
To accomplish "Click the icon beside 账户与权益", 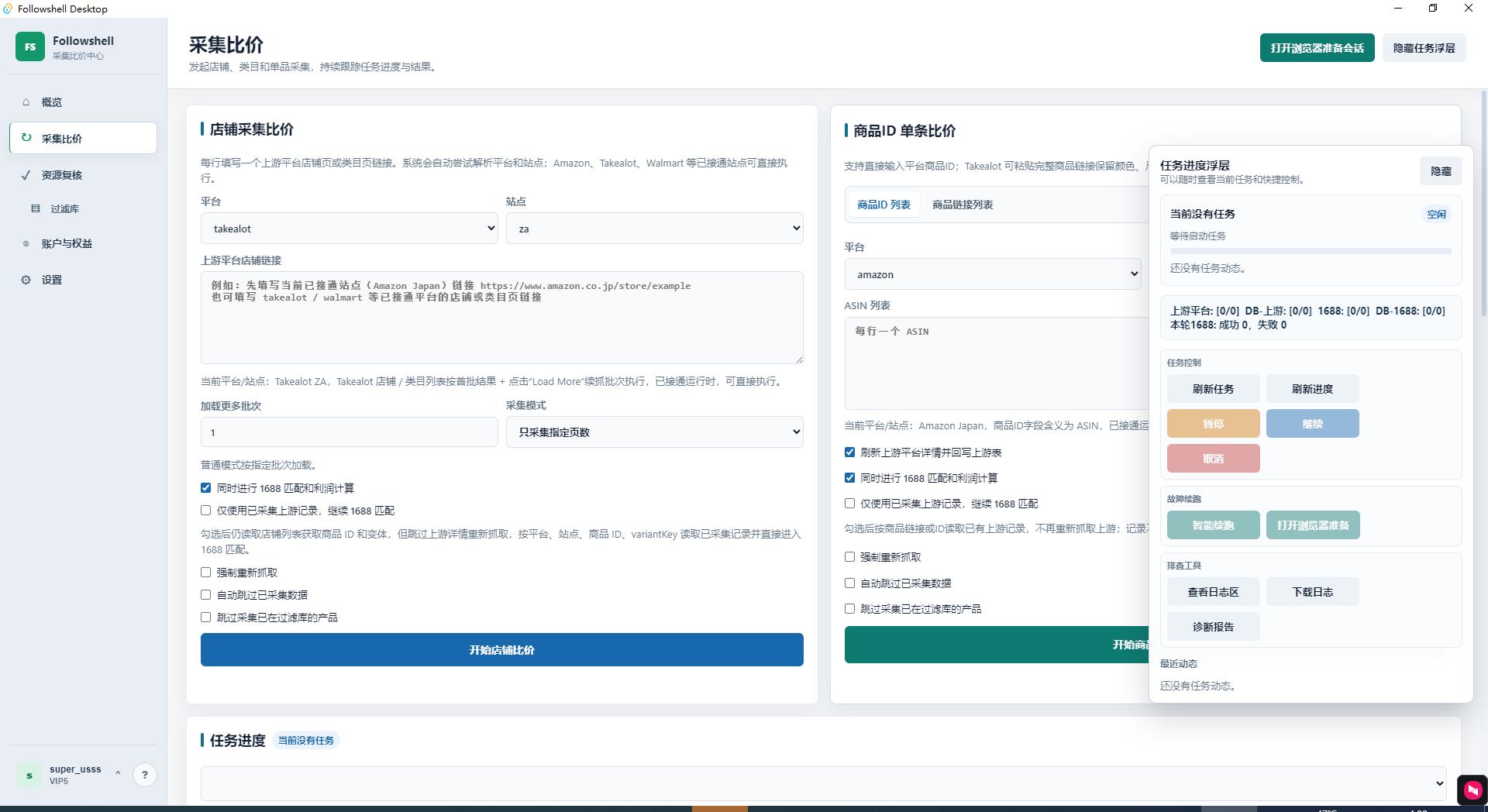I will [26, 243].
